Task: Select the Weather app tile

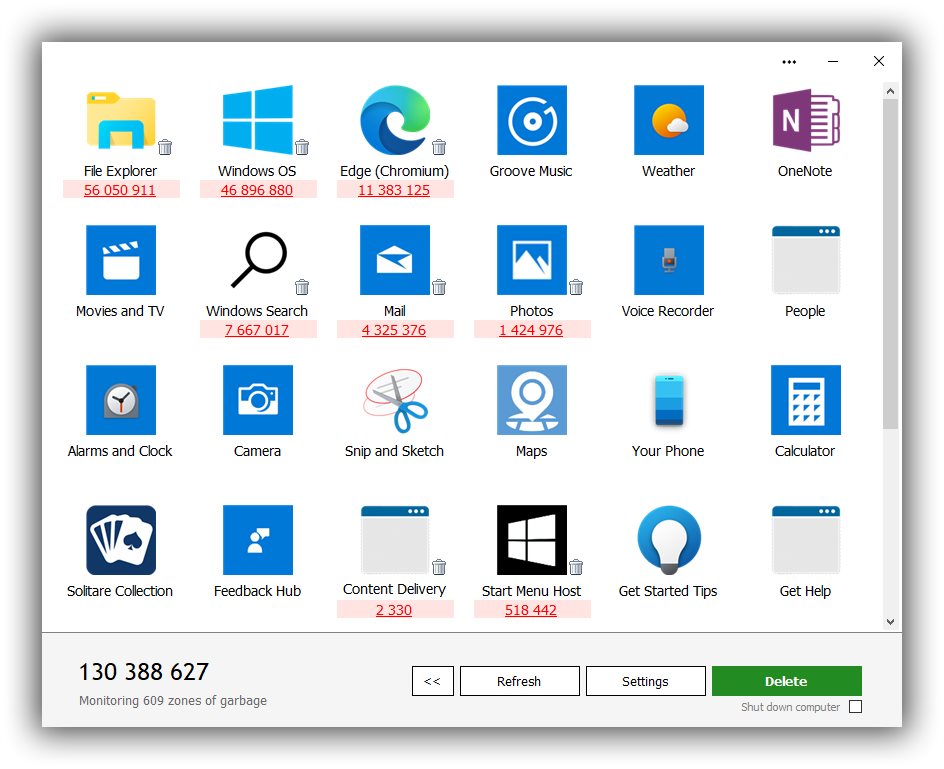Action: 669,120
